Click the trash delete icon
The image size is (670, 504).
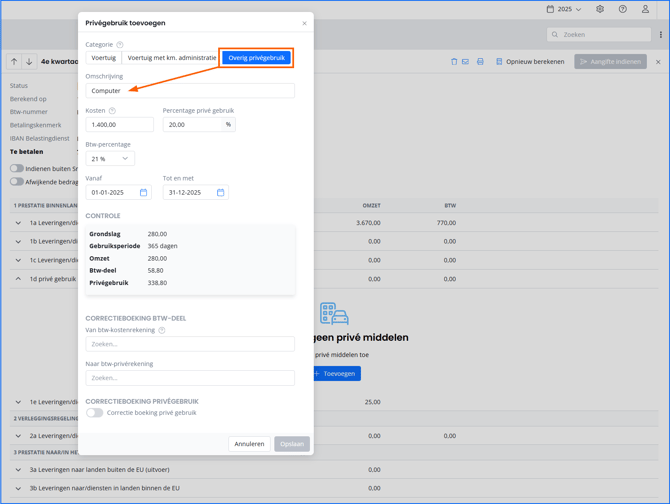coord(454,62)
